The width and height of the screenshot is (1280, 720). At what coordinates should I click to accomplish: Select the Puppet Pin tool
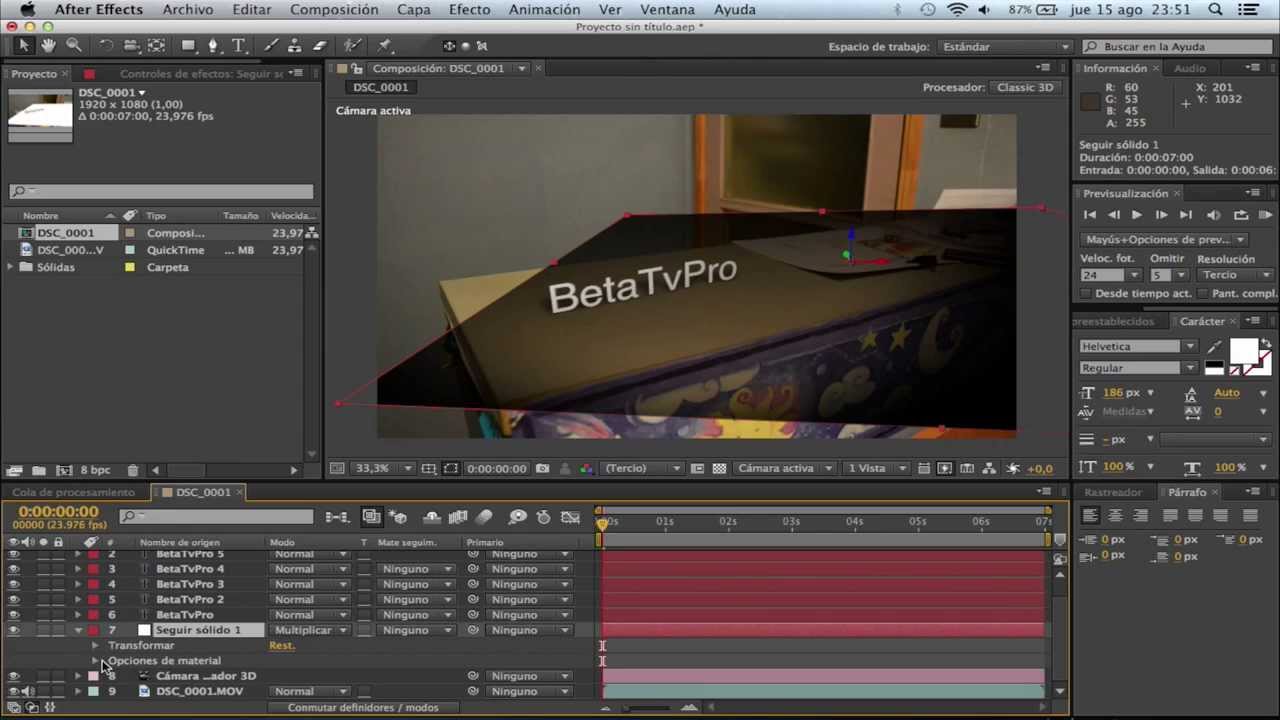coord(385,46)
